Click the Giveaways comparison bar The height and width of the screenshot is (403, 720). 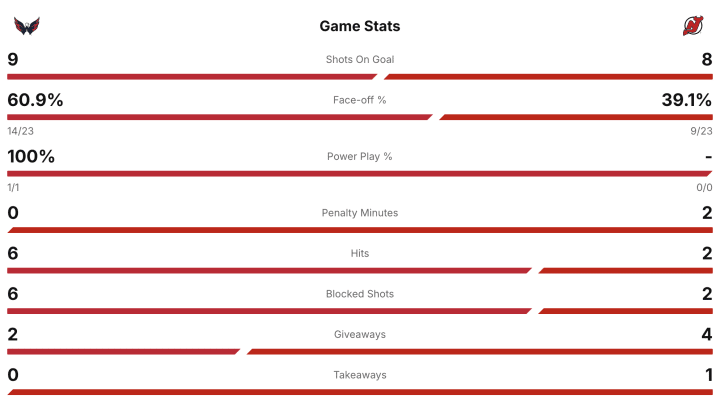(x=360, y=351)
